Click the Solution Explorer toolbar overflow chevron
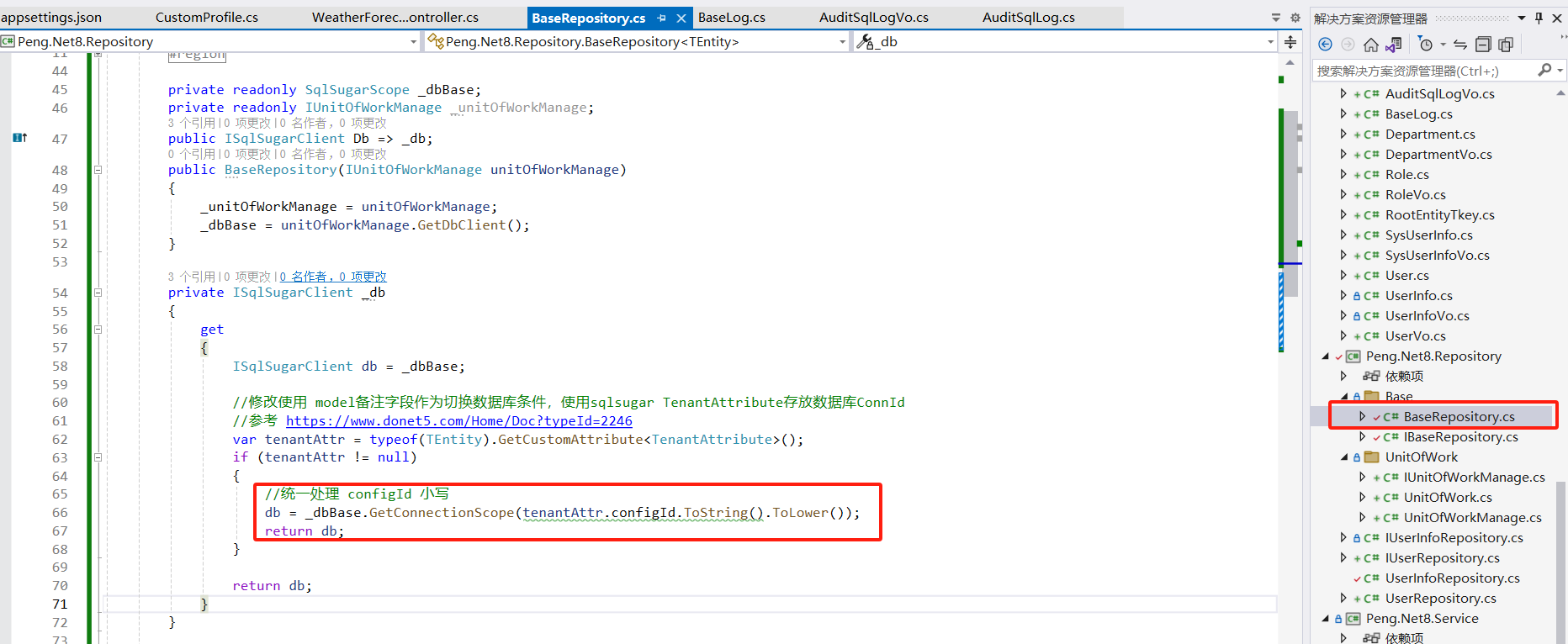This screenshot has height=644, width=1568. [1563, 37]
